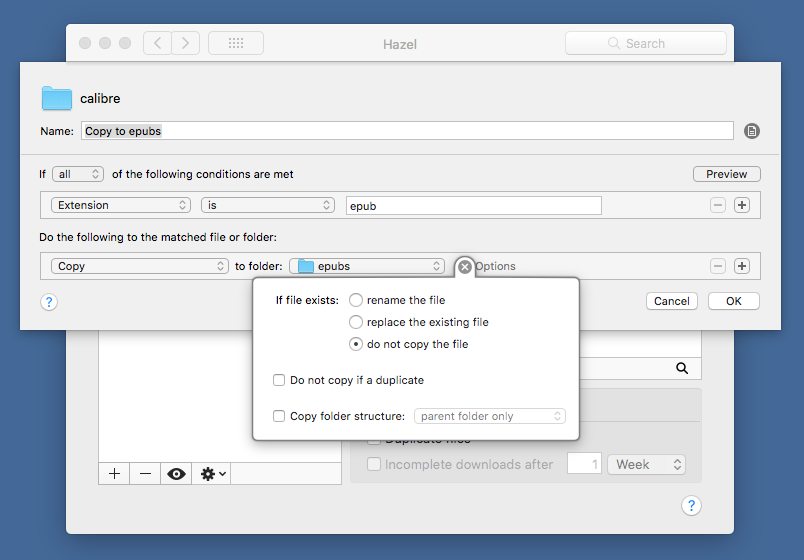Toggle the "Copy folder structure" checkbox
The image size is (804, 560).
pyautogui.click(x=280, y=416)
